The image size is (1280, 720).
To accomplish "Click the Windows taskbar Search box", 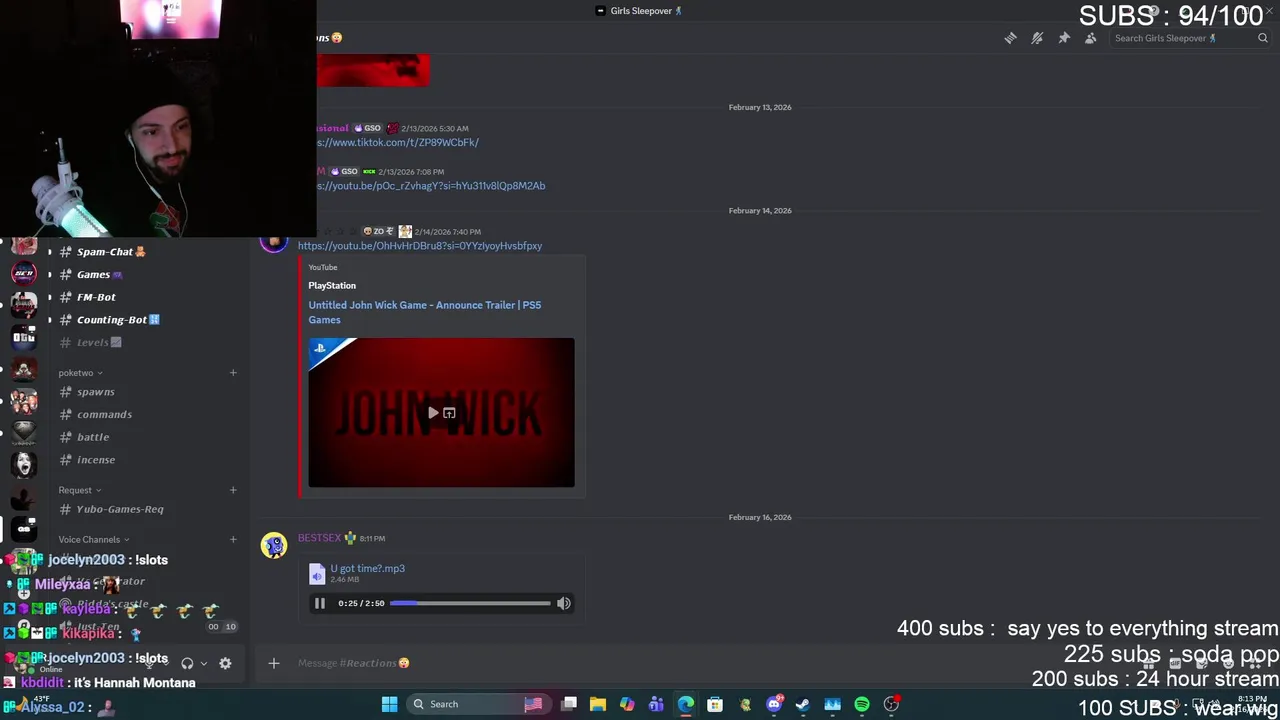I will [478, 704].
